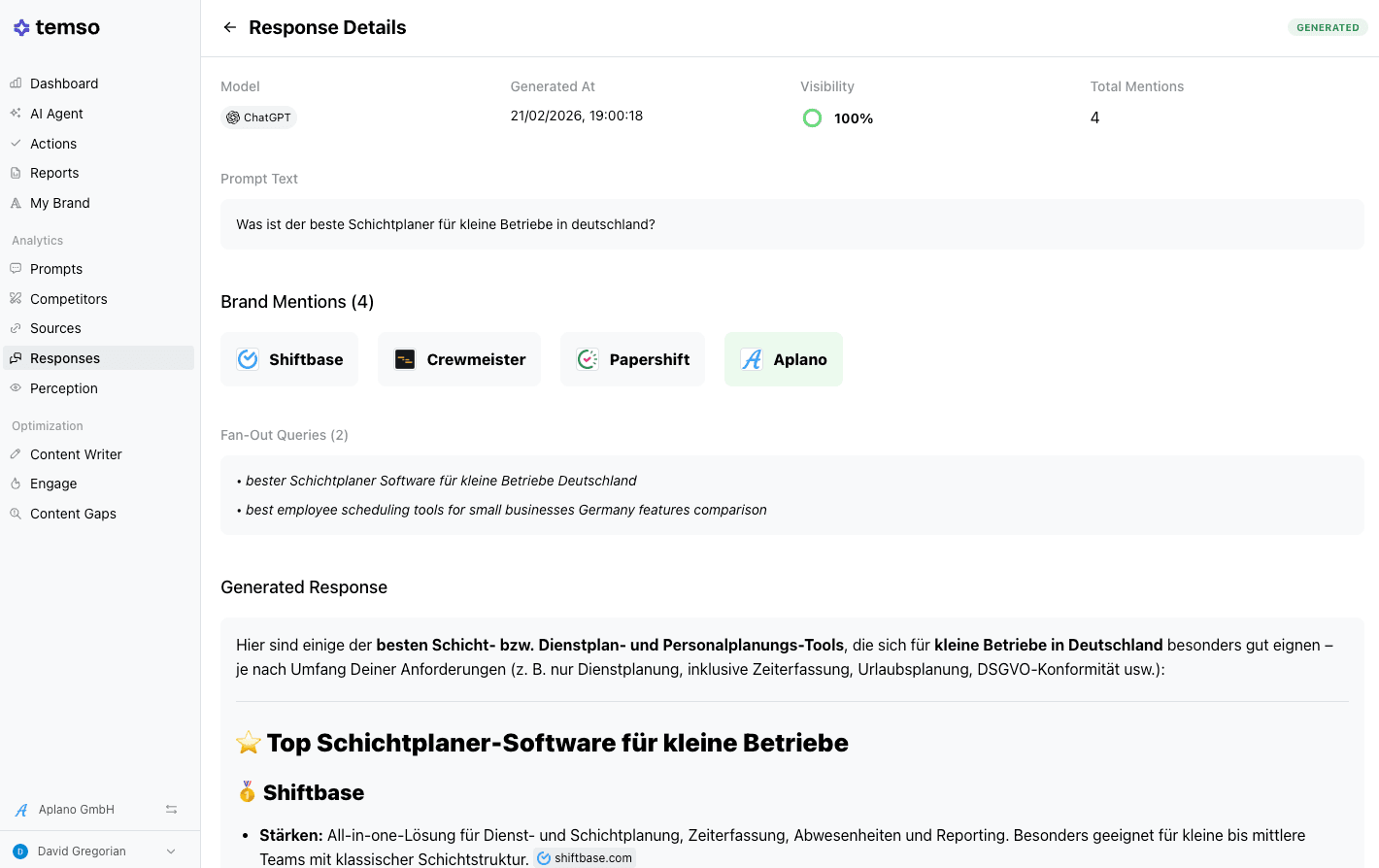Image resolution: width=1379 pixels, height=868 pixels.
Task: Click the prompt text box
Action: [791, 224]
